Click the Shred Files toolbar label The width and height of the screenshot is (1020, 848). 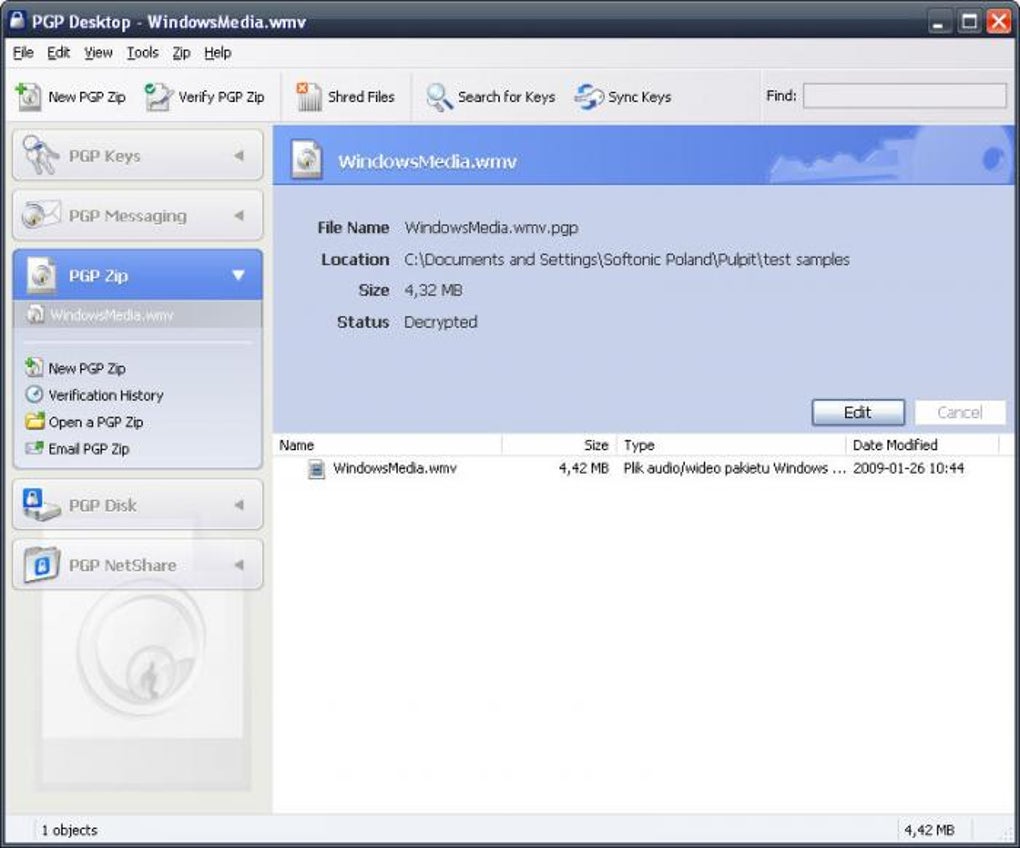coord(361,97)
